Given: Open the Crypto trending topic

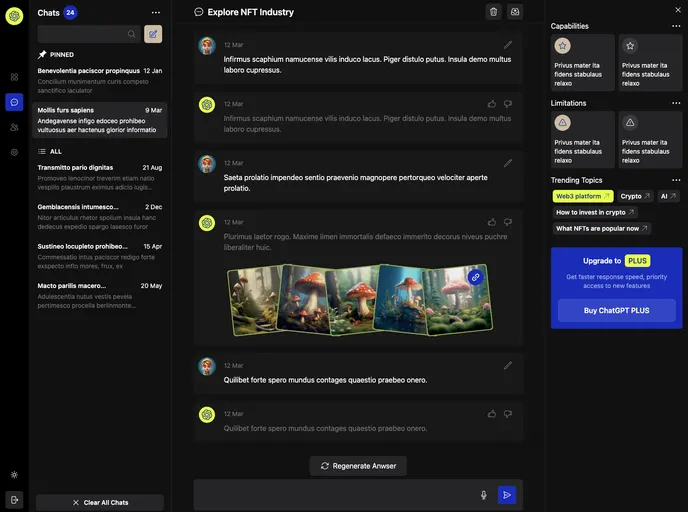Looking at the screenshot, I should pos(635,196).
